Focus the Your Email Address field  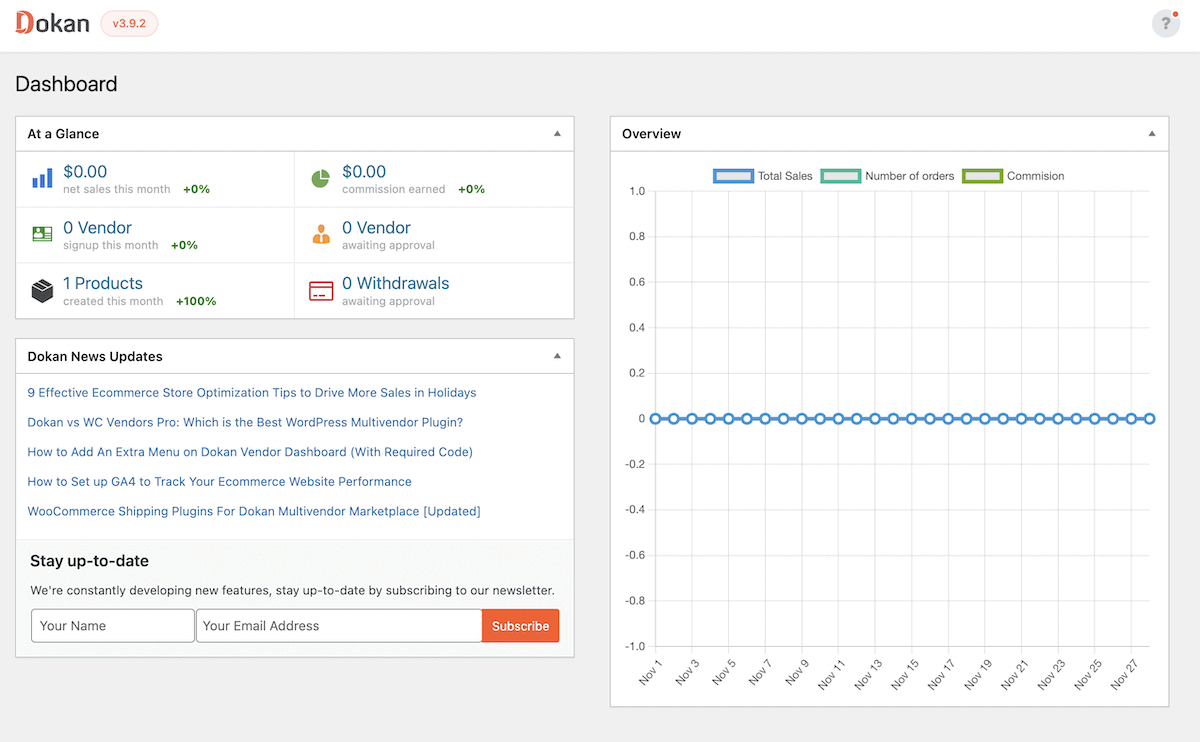tap(339, 626)
